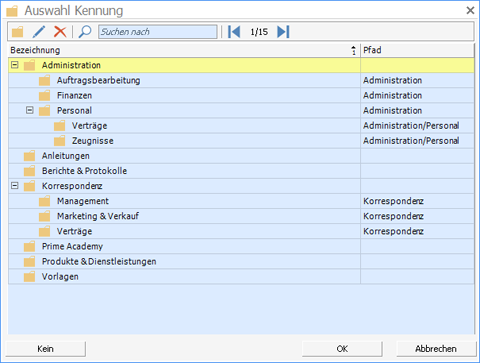Click the Suchen nach search field

[158, 32]
